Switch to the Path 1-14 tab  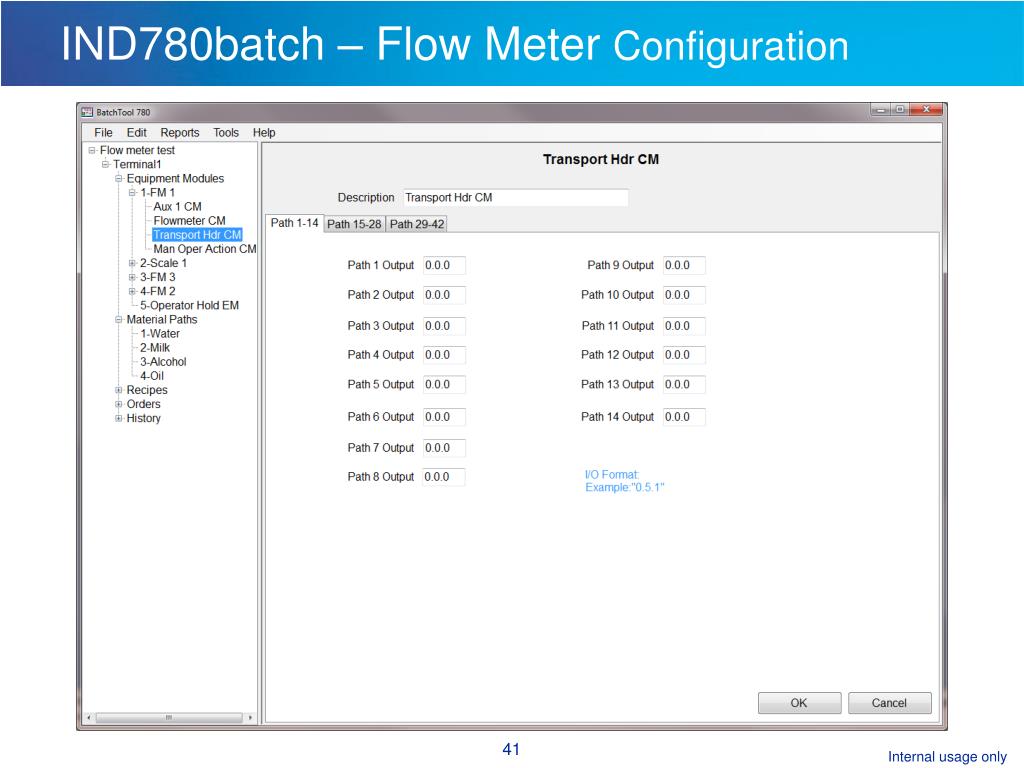[x=295, y=223]
